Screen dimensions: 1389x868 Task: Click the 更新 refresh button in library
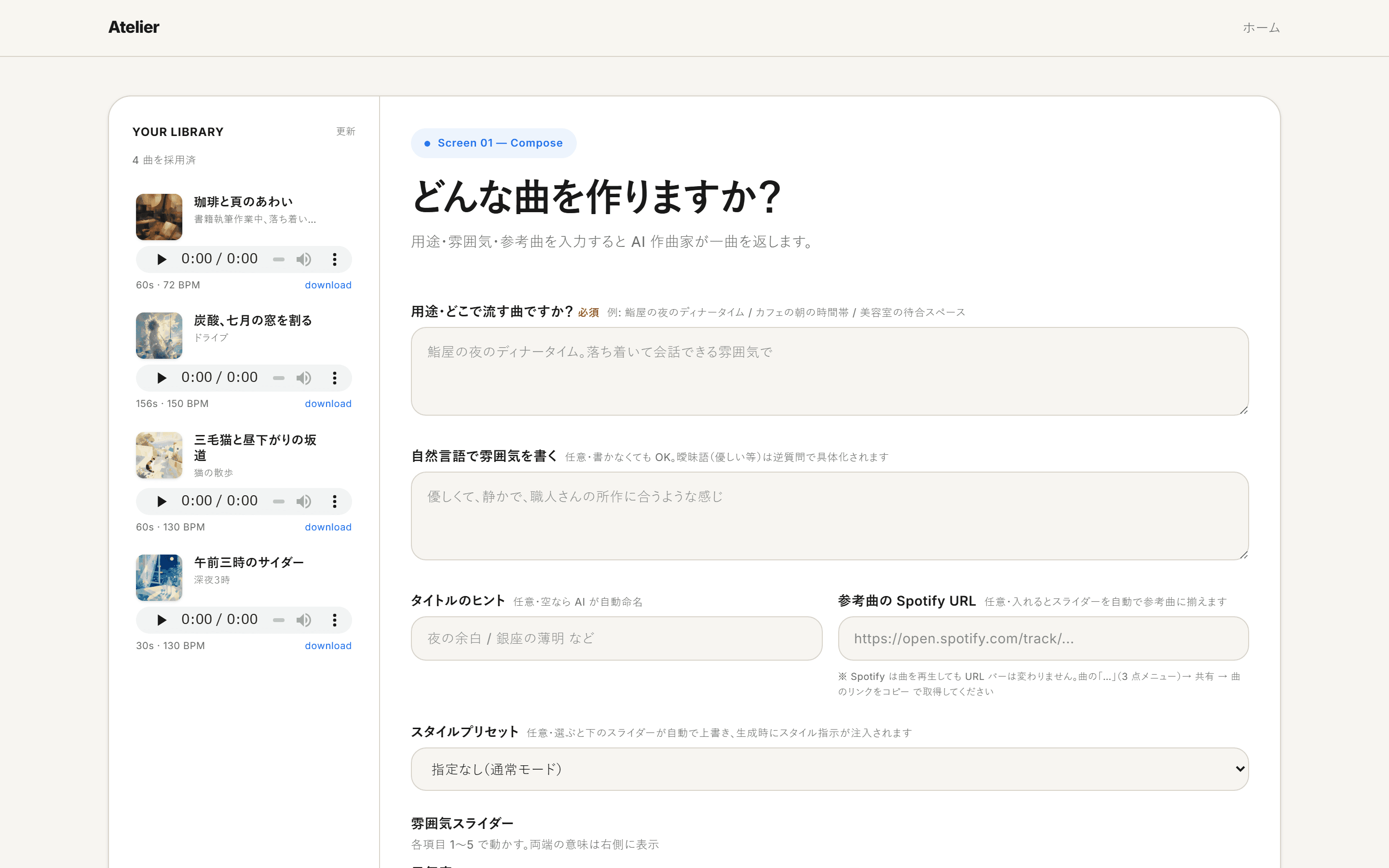click(x=345, y=132)
